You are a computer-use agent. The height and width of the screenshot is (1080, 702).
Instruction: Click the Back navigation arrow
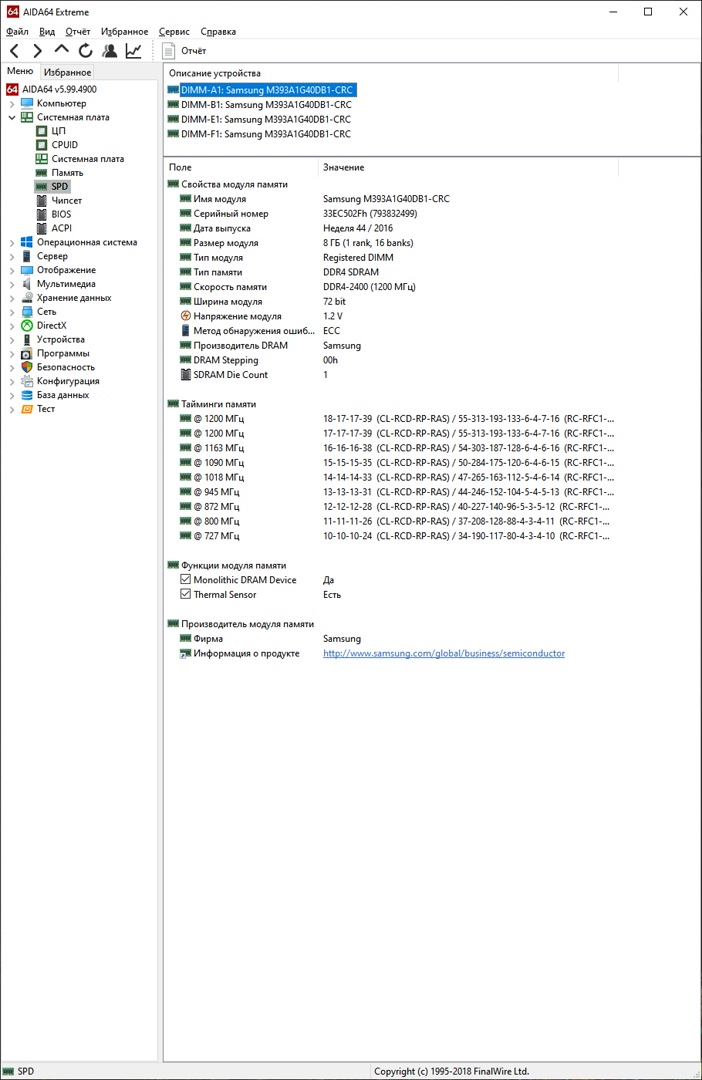click(x=14, y=50)
